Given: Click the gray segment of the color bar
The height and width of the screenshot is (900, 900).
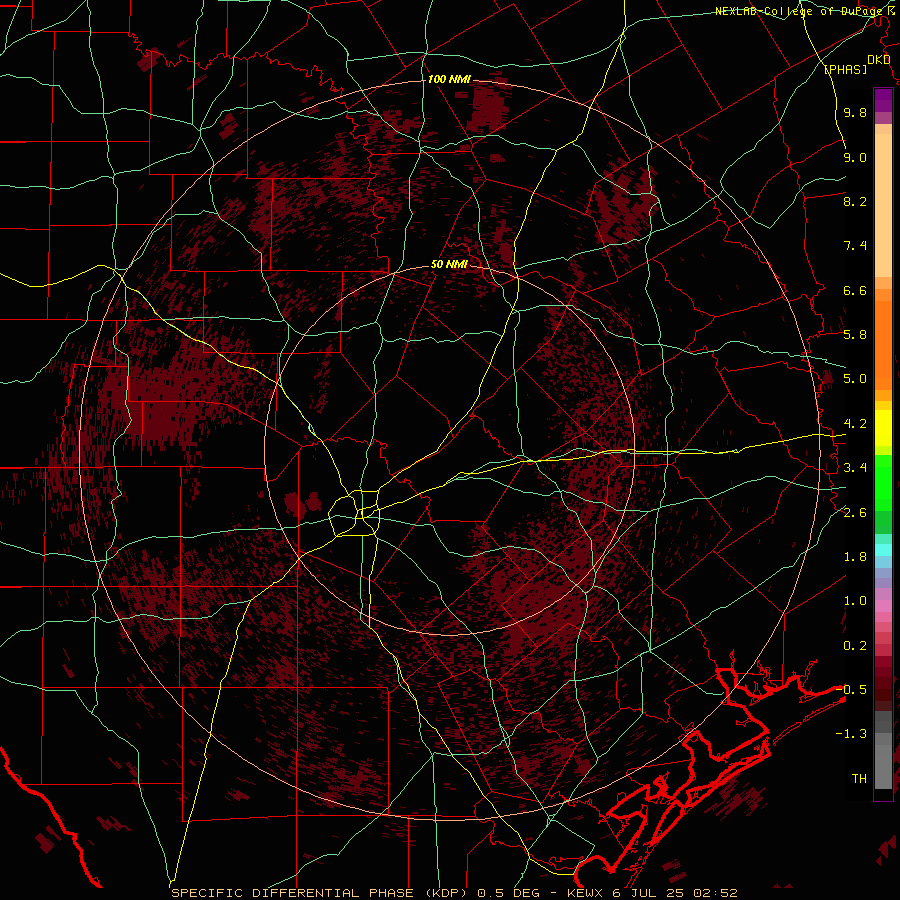Looking at the screenshot, I should coord(883,751).
